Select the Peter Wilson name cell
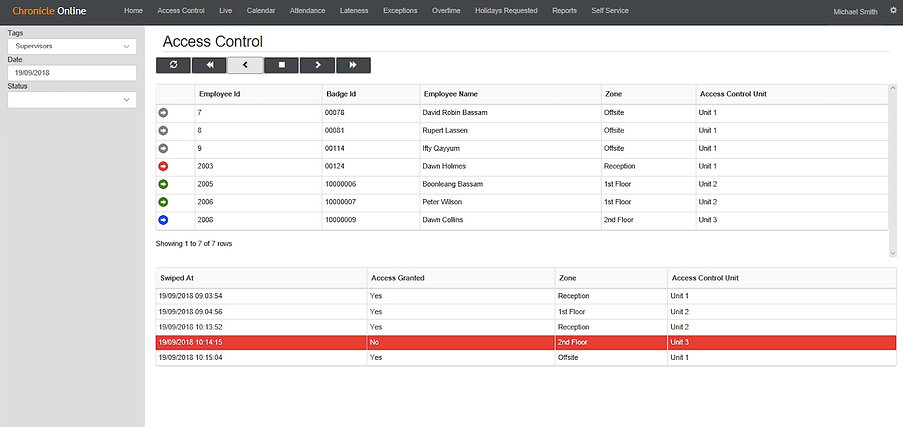The height and width of the screenshot is (427, 903). (x=511, y=202)
